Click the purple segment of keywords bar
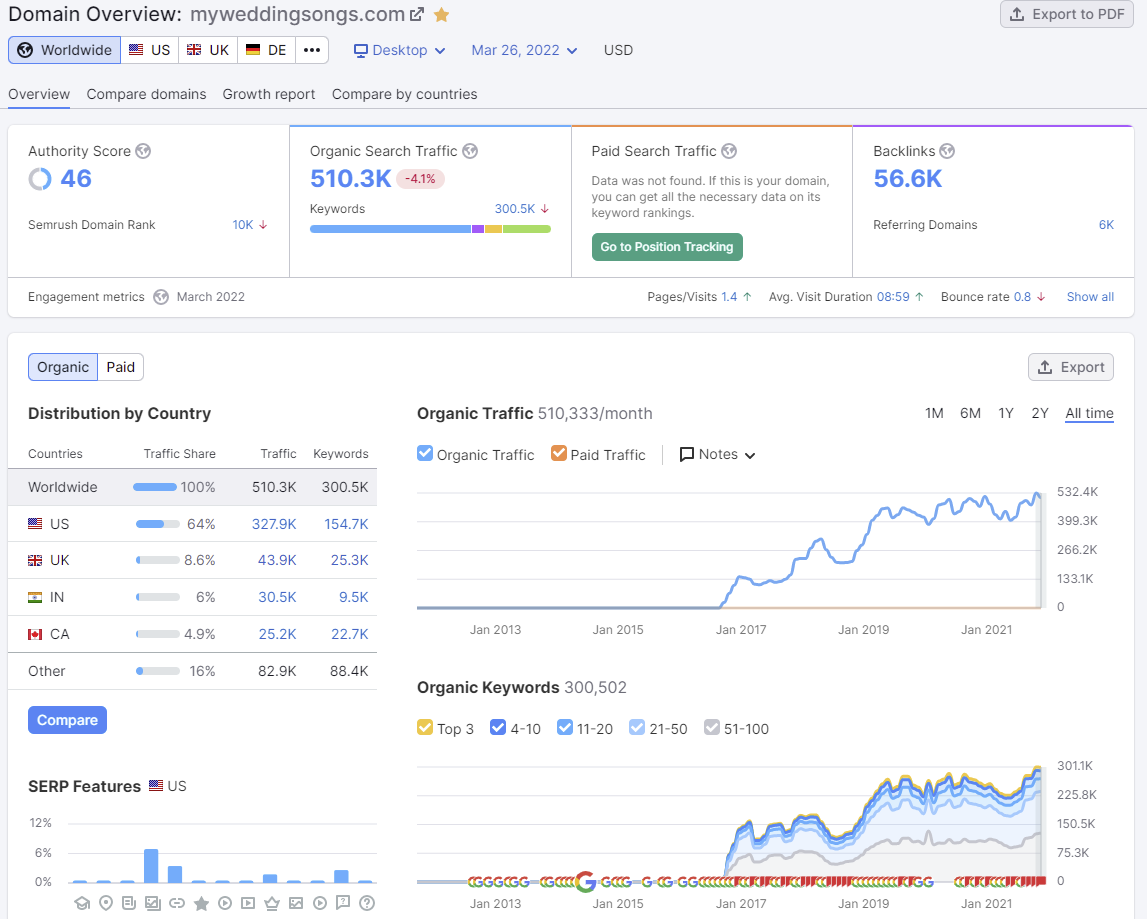Viewport: 1147px width, 919px height. click(x=478, y=229)
